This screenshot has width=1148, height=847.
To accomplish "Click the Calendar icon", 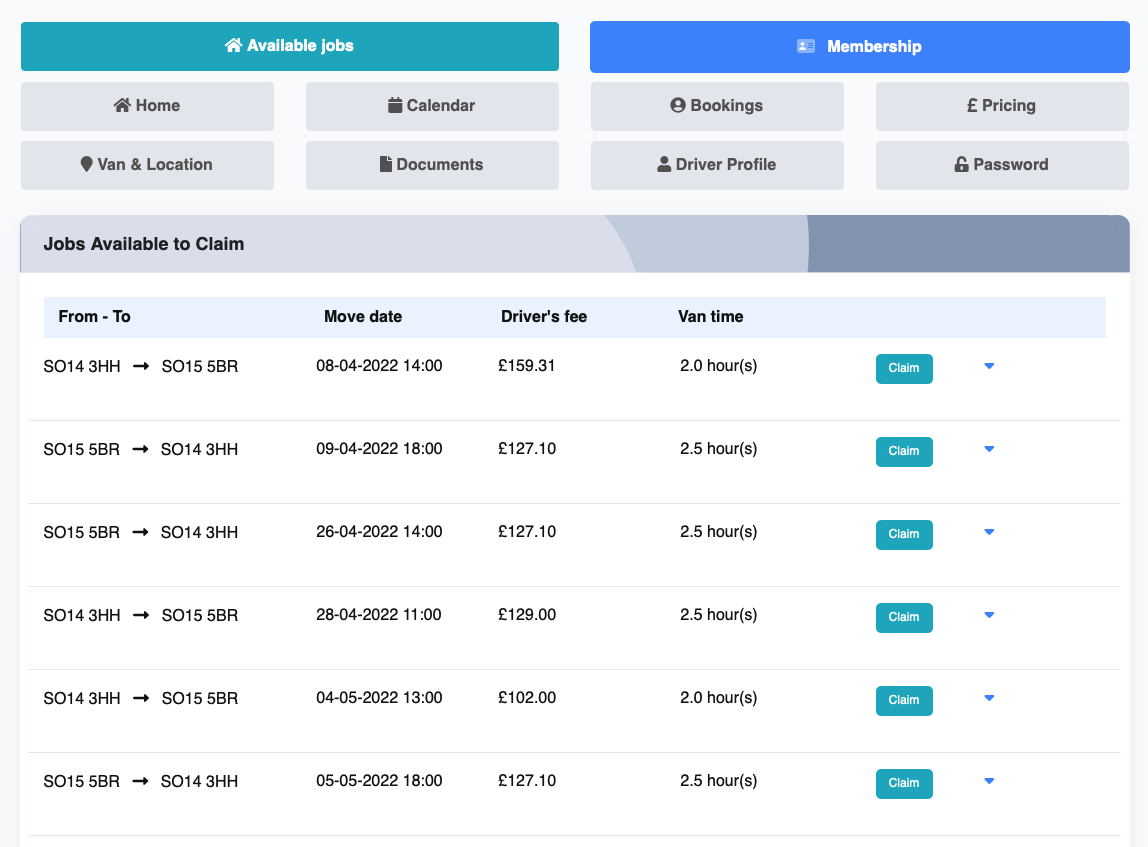I will coord(395,105).
